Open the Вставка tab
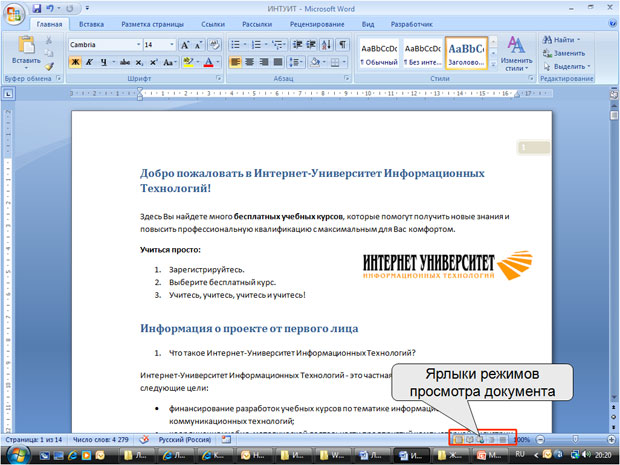This screenshot has height=465, width=620. click(91, 24)
